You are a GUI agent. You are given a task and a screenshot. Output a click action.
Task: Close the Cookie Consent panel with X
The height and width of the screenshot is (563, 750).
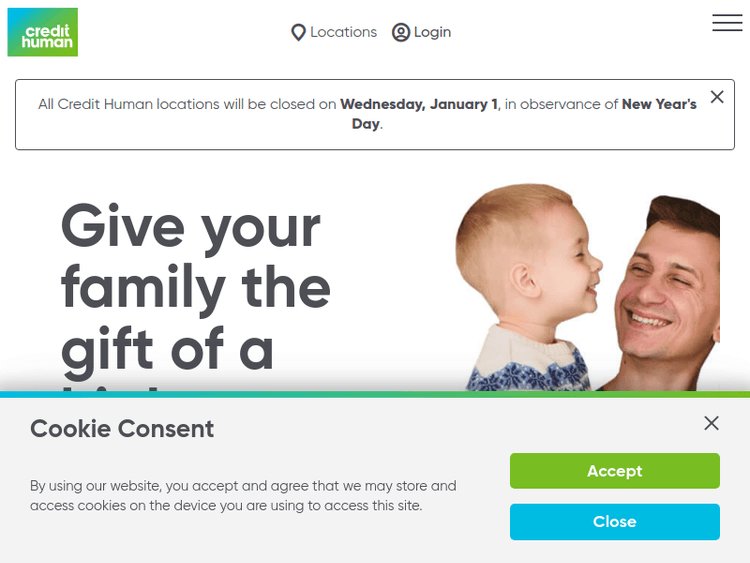711,423
